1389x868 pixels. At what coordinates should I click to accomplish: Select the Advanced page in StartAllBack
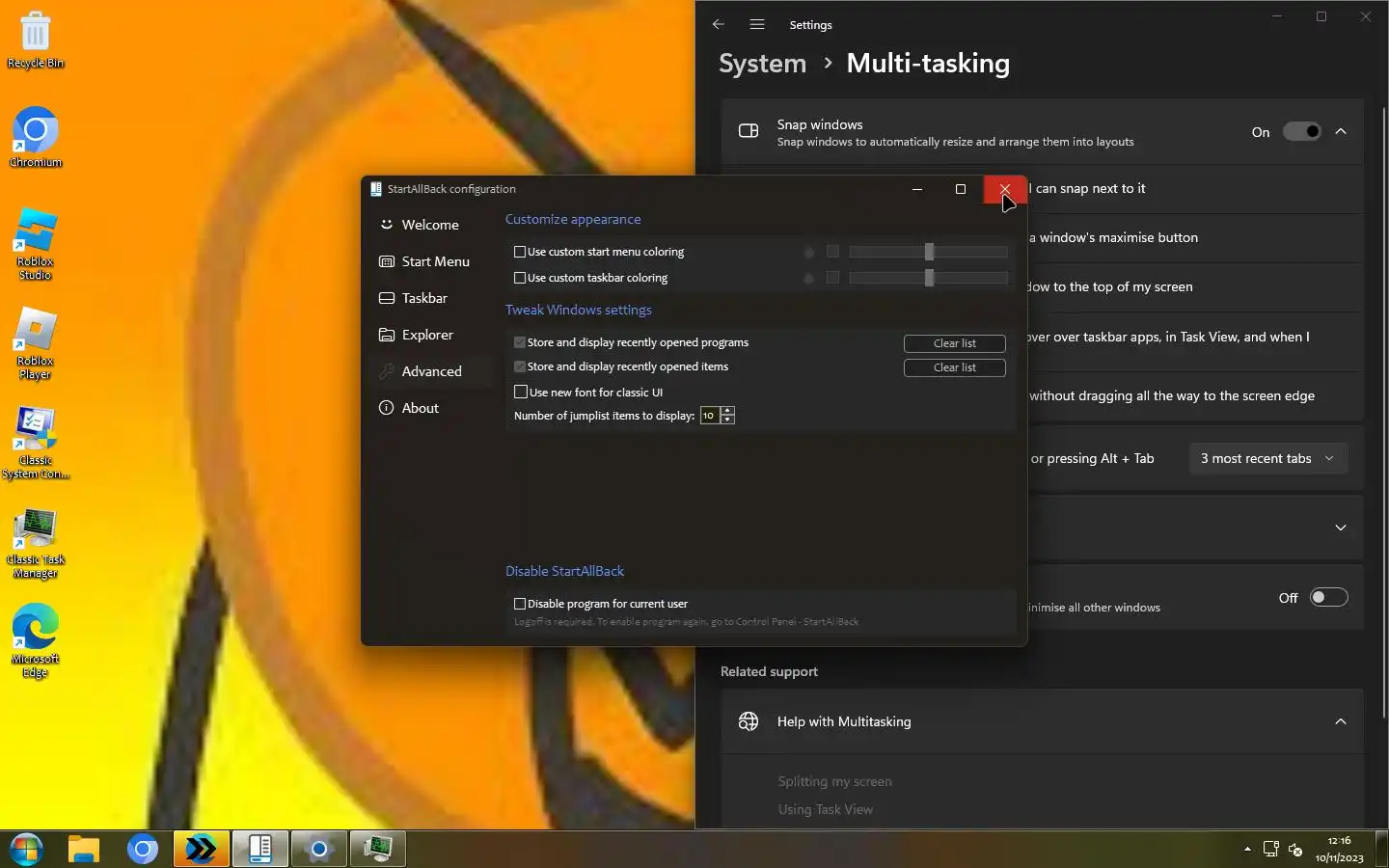click(430, 371)
